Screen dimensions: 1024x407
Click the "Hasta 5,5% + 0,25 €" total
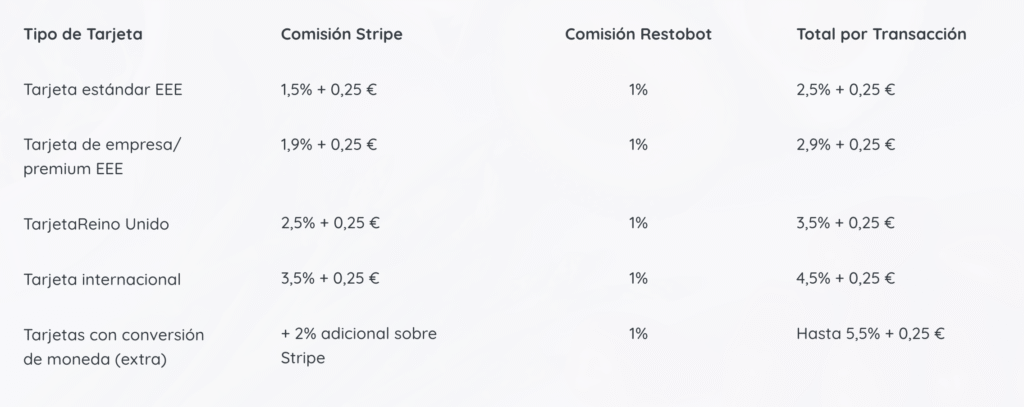click(870, 333)
